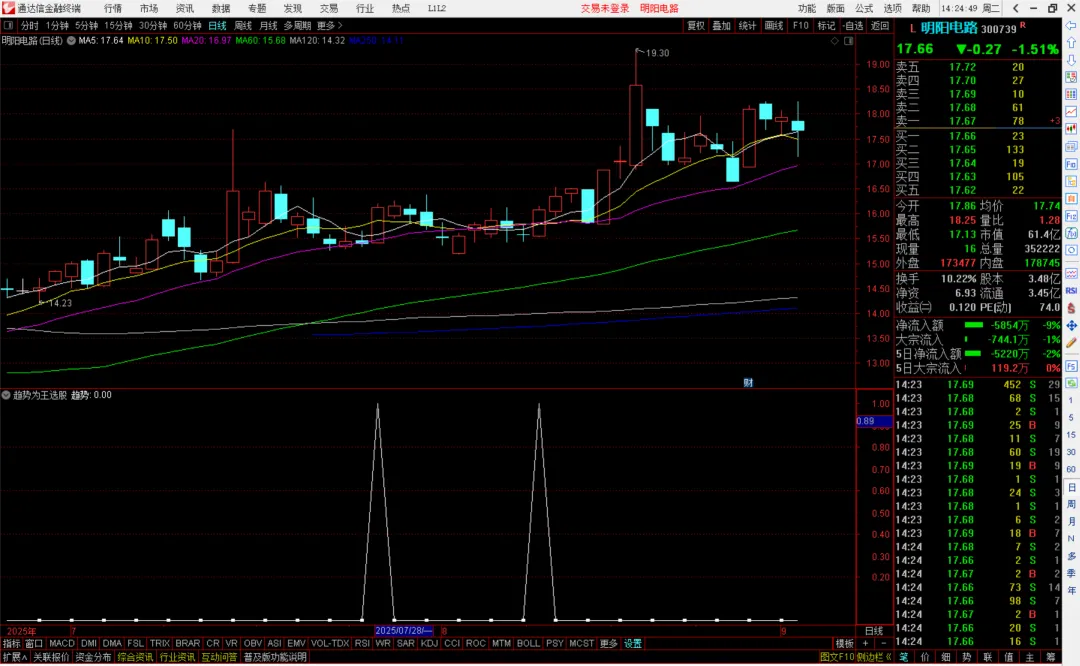Click the 画线 drawing button

click(773, 25)
